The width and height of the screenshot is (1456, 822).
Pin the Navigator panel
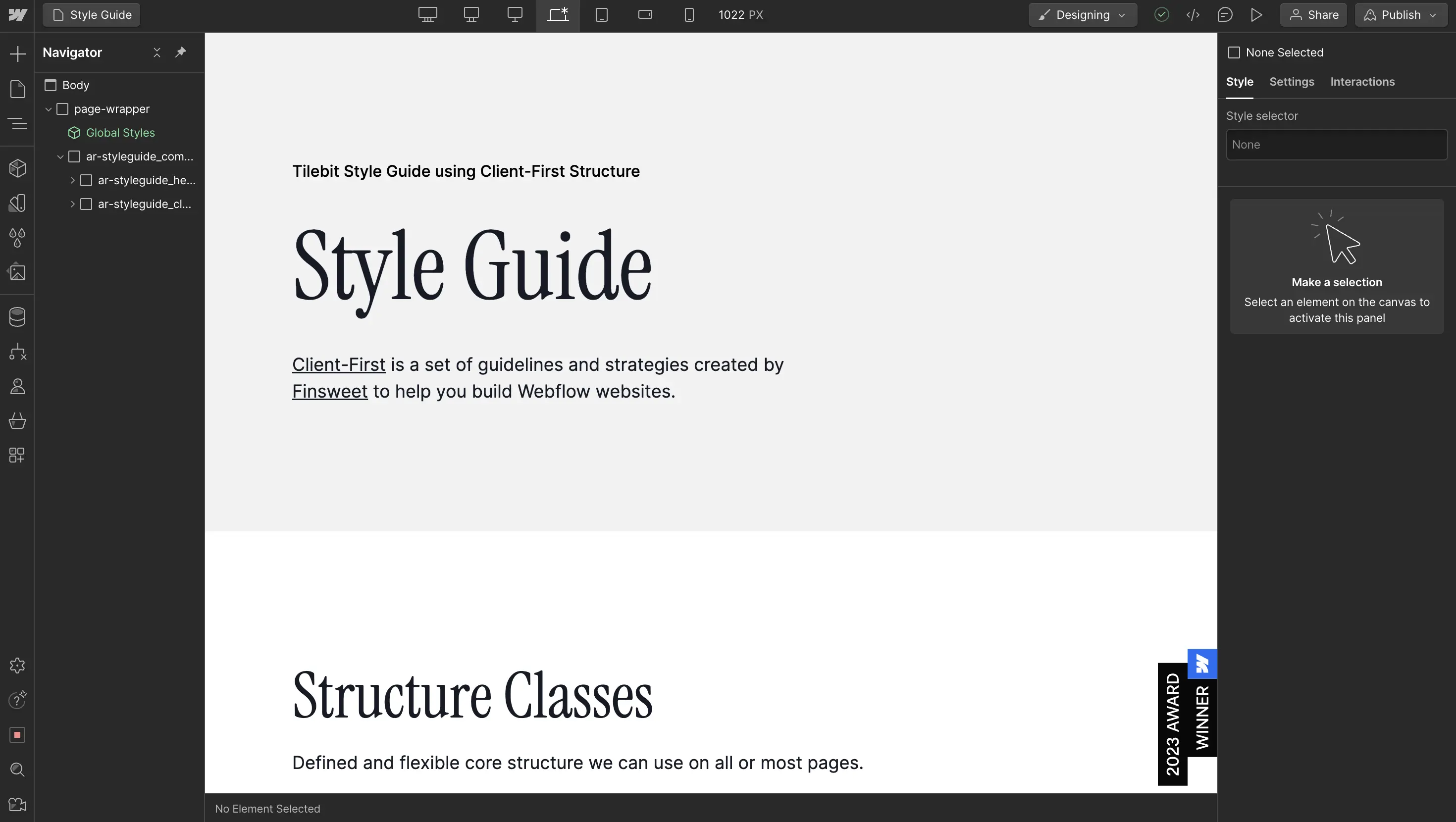(x=180, y=52)
